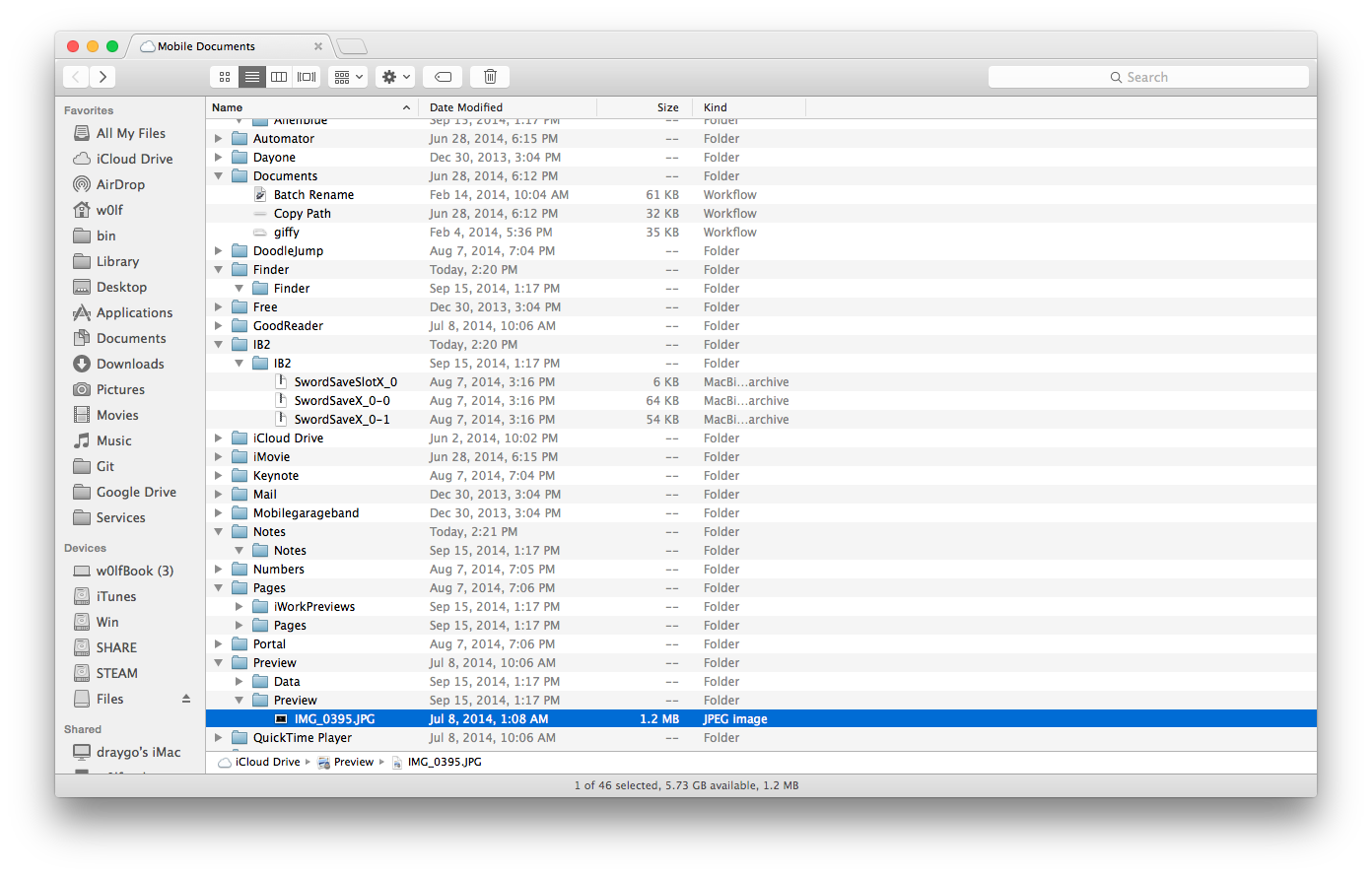Collapse the top-level Documents folder row
Screen dimensions: 1372x876
(219, 176)
